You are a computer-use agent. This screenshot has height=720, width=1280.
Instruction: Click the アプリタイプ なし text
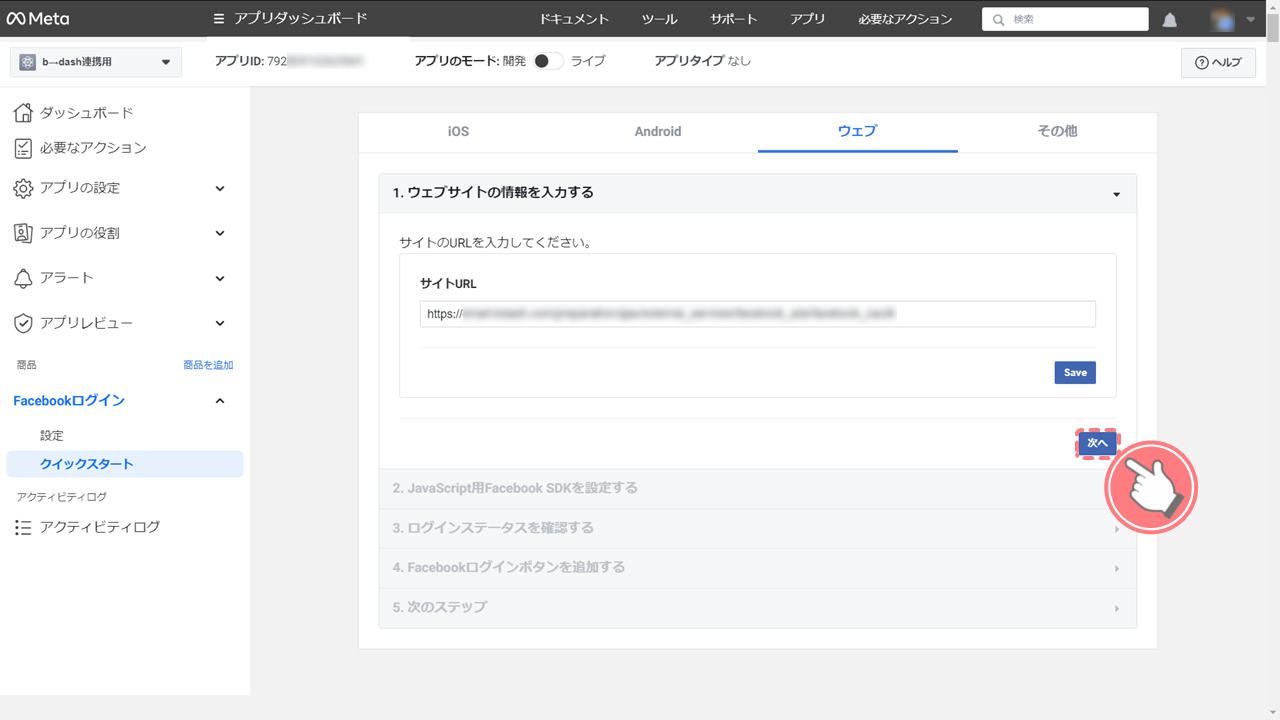[x=702, y=61]
